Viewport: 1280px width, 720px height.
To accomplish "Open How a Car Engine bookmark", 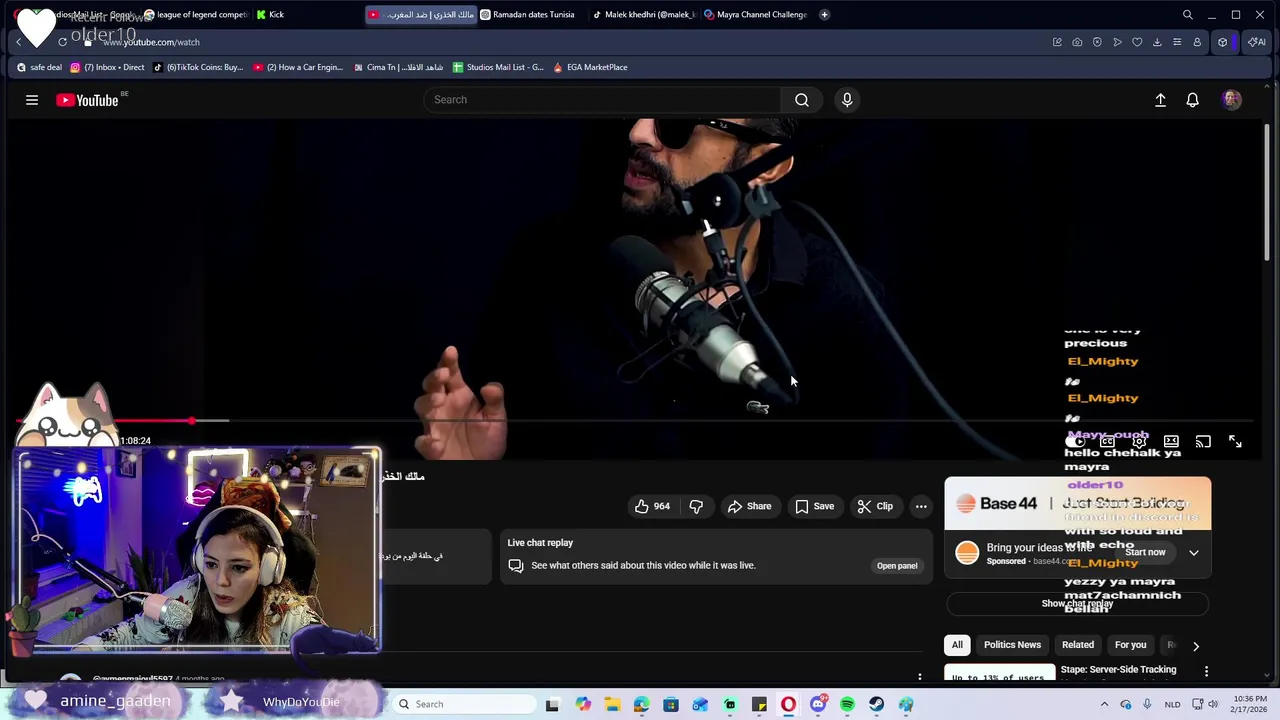I will [x=298, y=68].
